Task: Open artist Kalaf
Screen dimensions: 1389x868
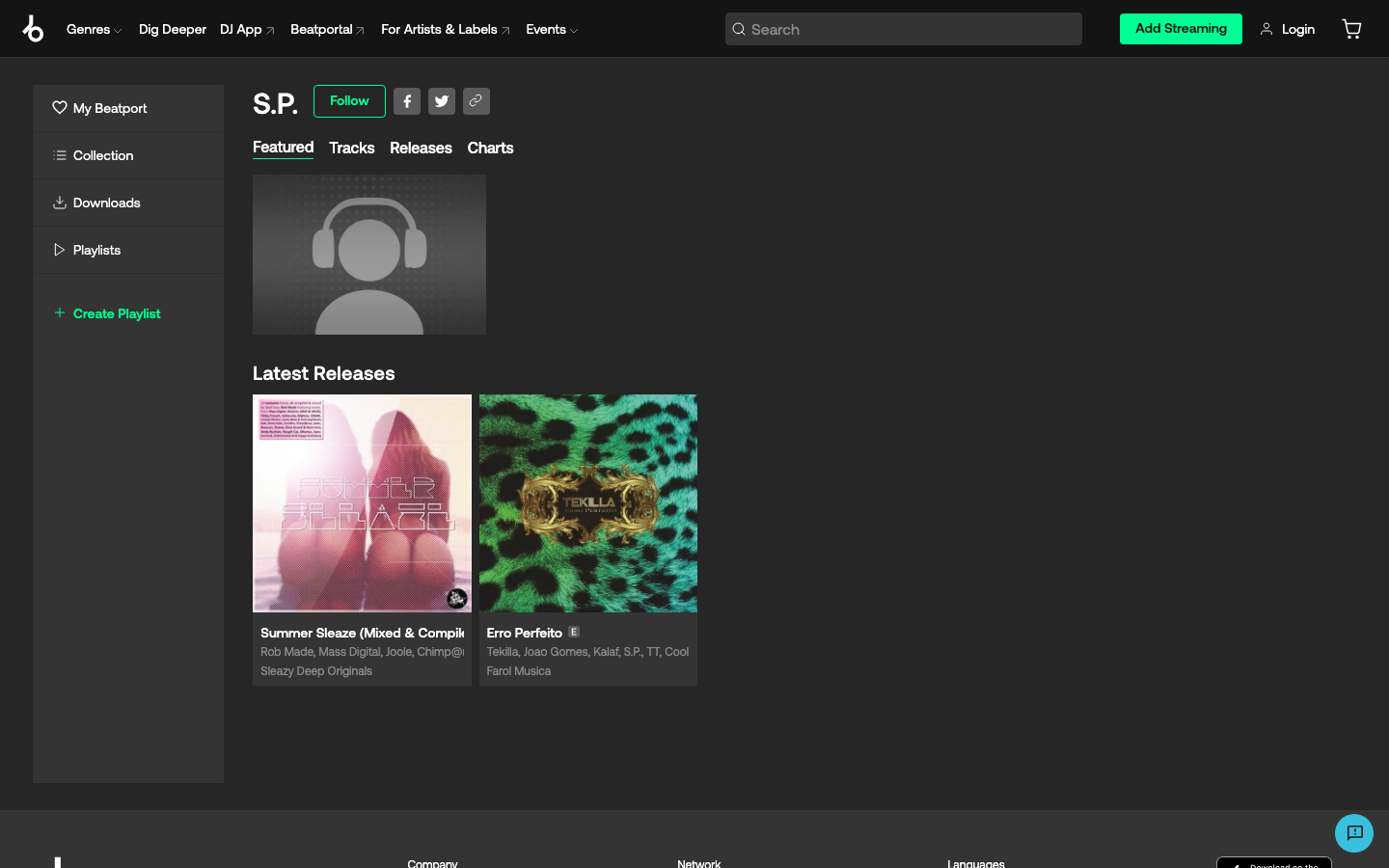Action: point(605,652)
